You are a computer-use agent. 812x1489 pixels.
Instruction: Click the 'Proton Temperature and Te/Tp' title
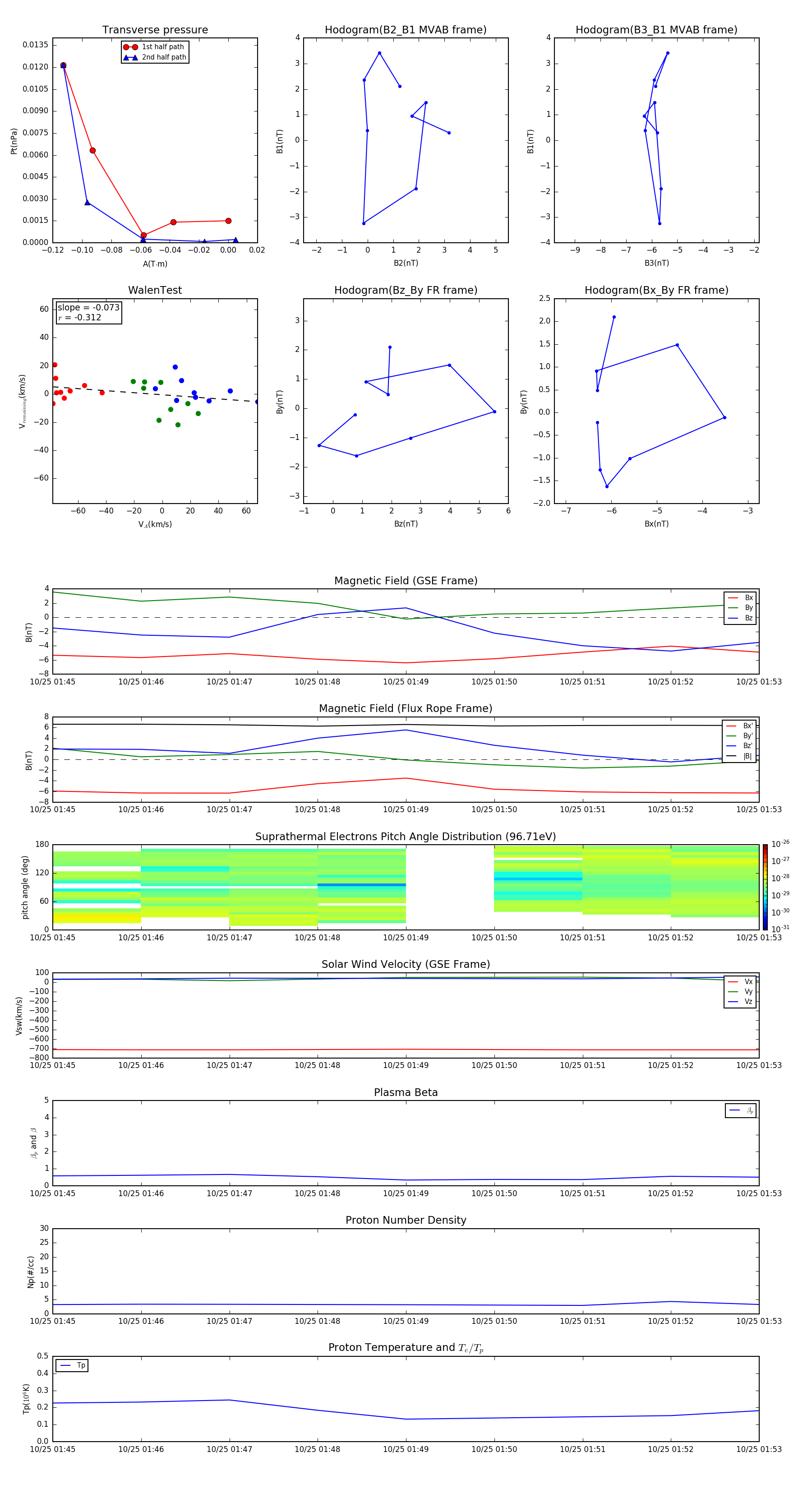coord(406,1348)
